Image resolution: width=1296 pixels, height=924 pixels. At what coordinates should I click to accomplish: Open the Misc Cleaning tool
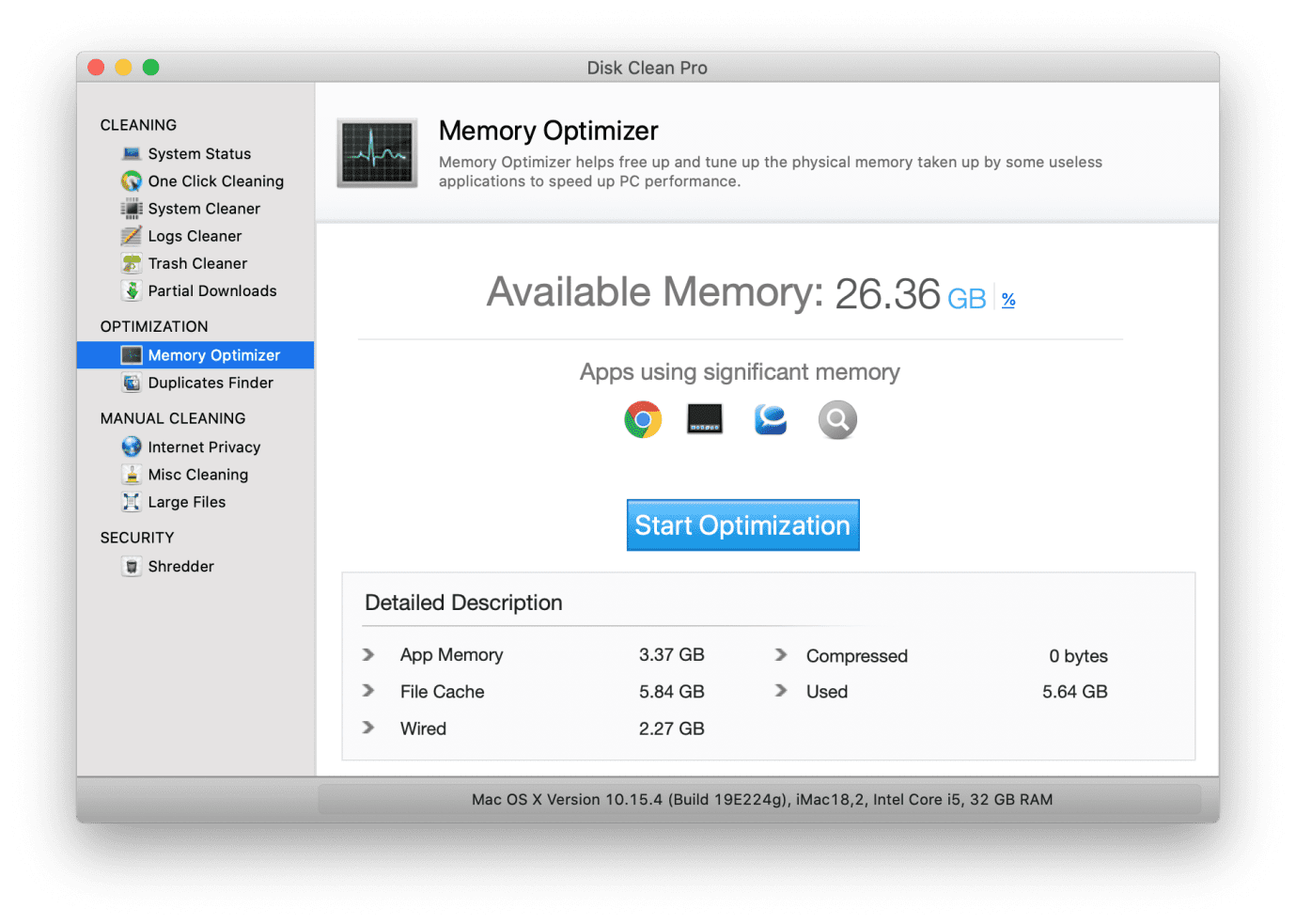197,474
